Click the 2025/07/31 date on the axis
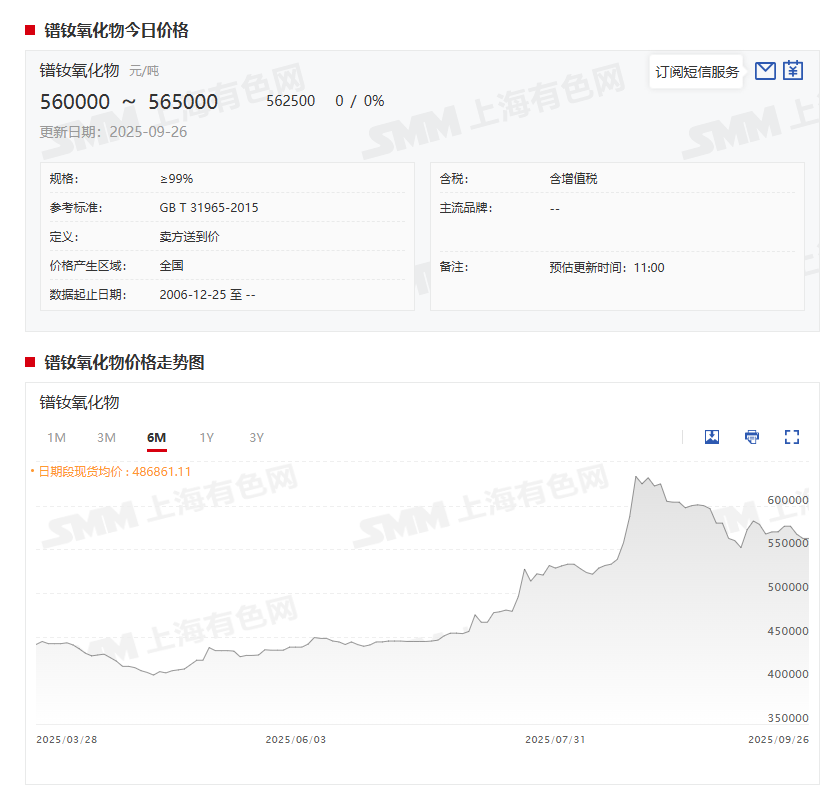 coord(555,739)
